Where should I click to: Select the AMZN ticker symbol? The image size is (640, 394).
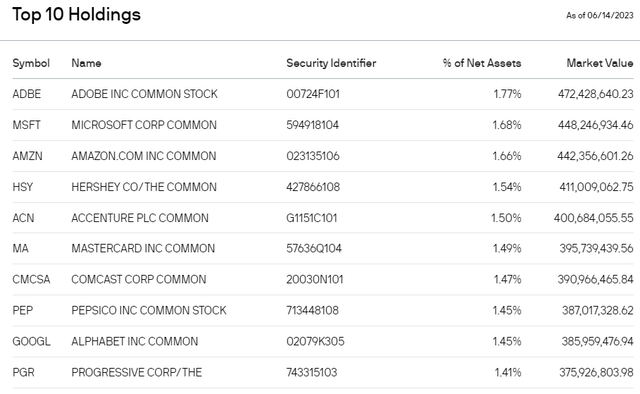(27, 156)
